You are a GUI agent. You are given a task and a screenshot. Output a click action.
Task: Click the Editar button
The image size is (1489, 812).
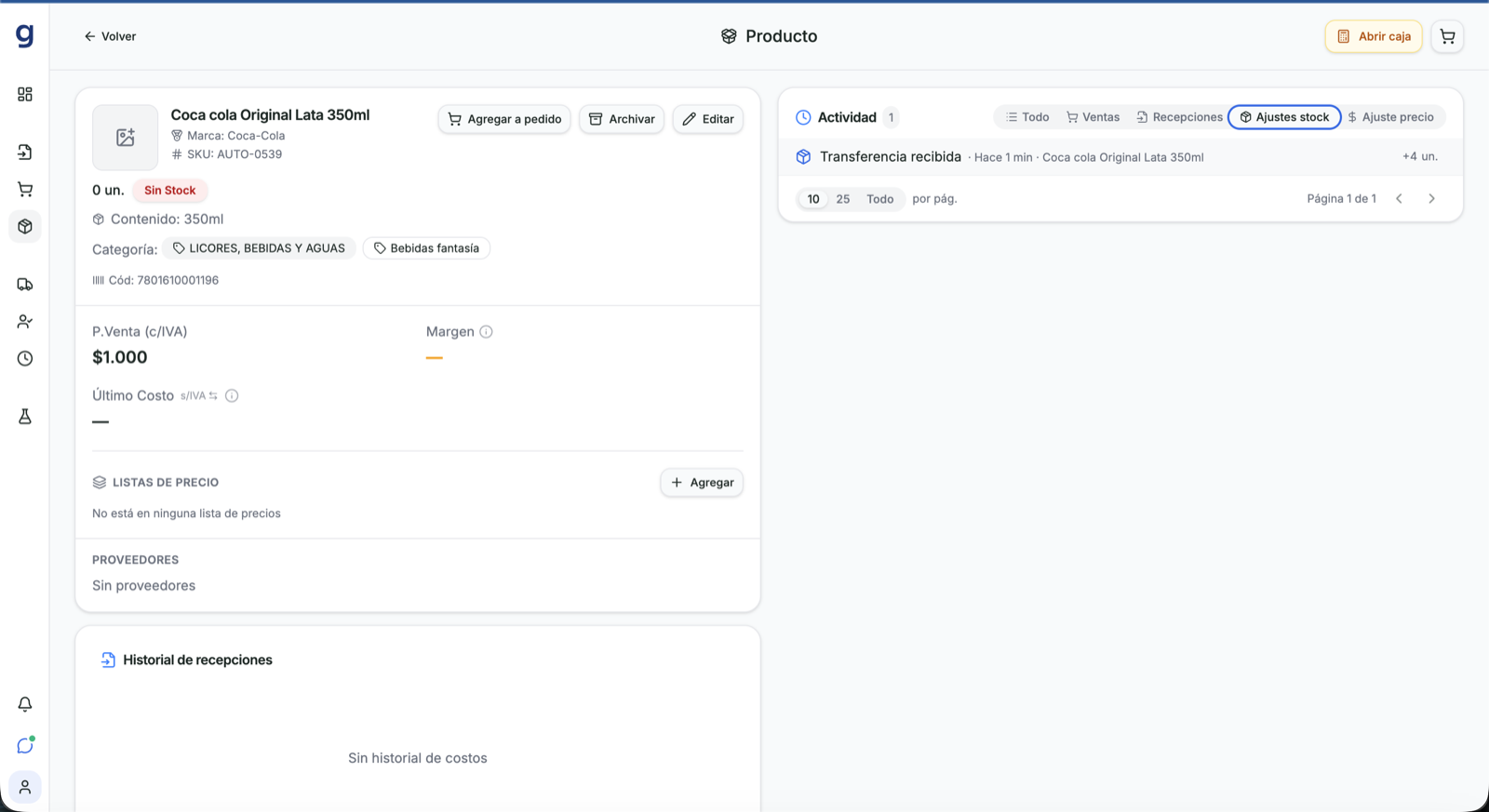[x=708, y=119]
